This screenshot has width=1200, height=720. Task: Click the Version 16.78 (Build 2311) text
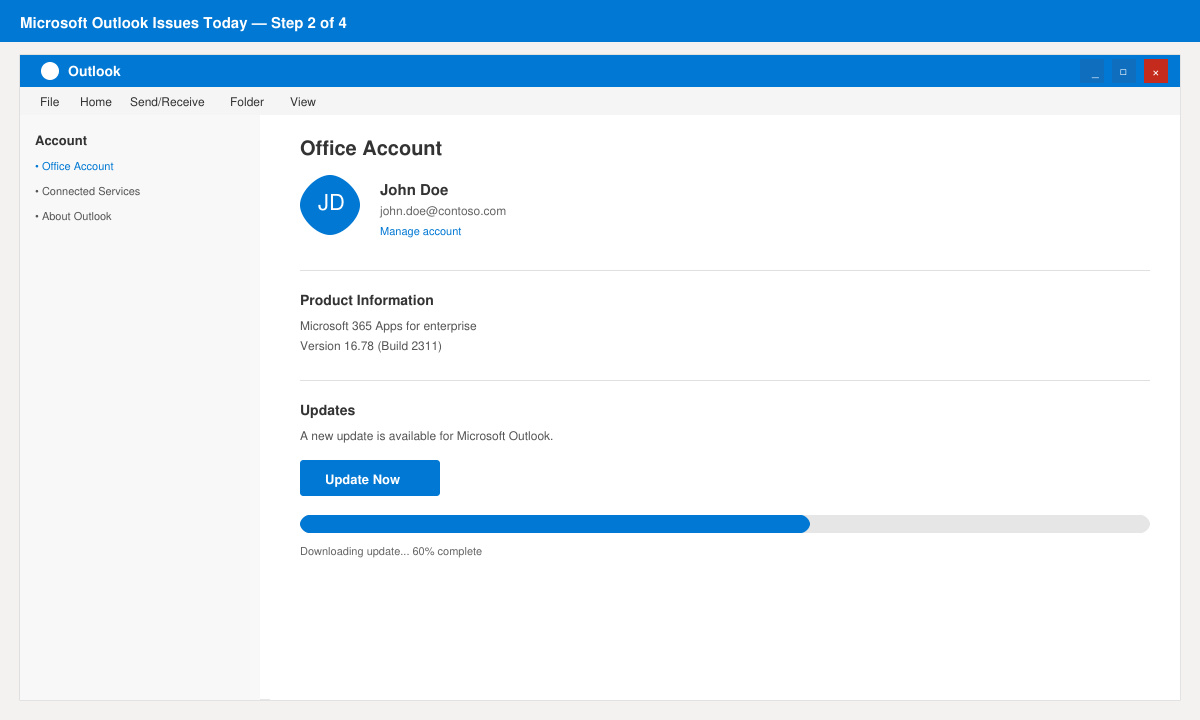371,346
